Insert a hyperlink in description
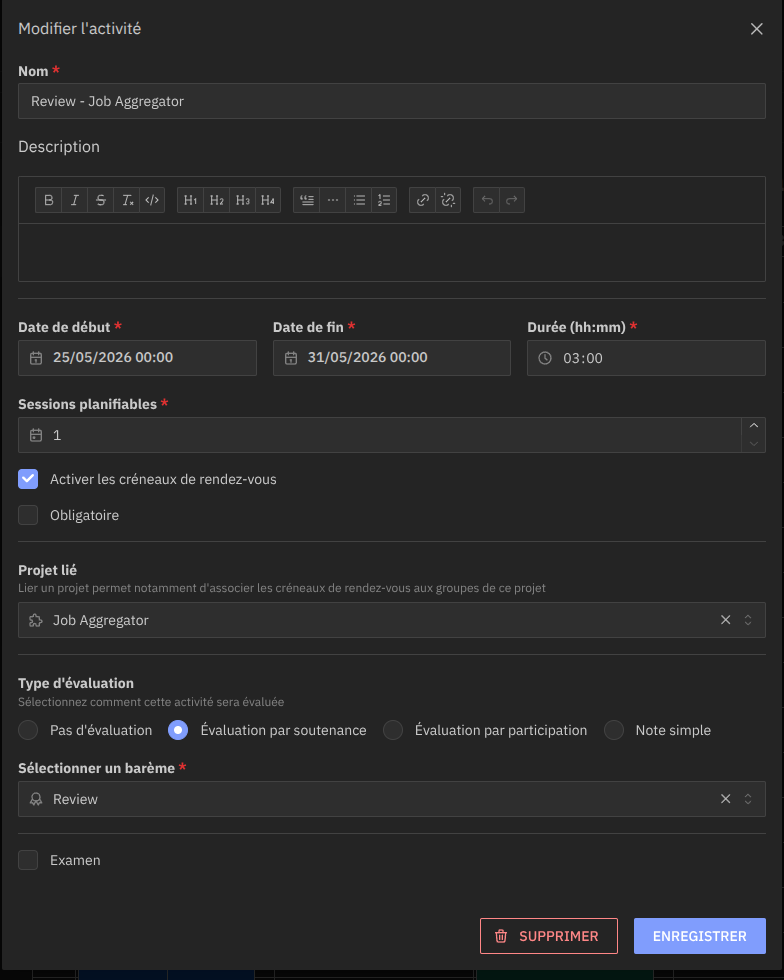 (x=423, y=200)
